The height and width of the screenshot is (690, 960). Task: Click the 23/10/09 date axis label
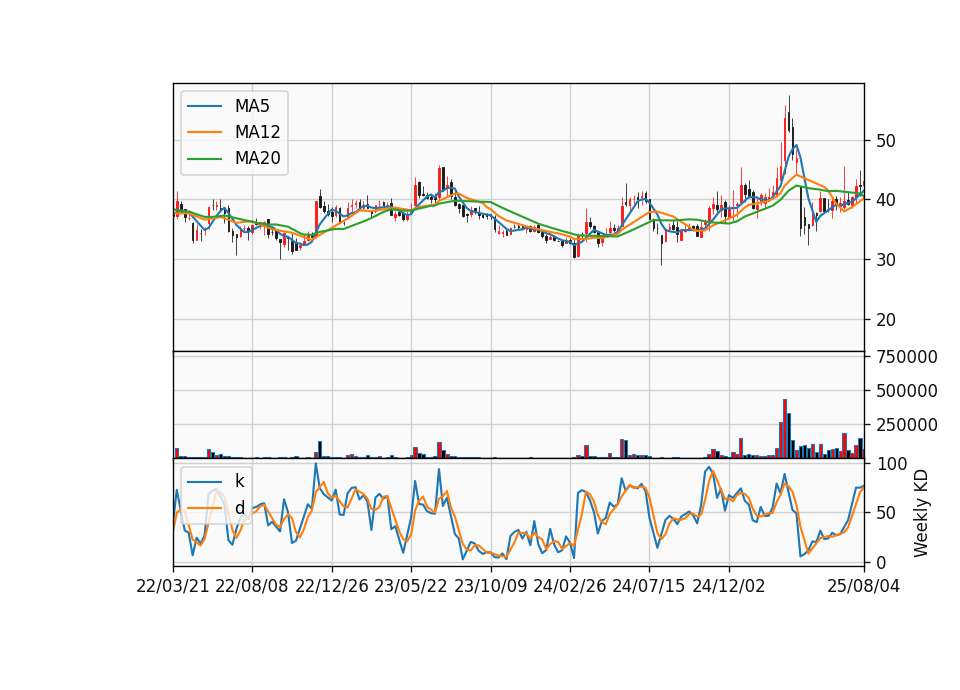coord(490,586)
